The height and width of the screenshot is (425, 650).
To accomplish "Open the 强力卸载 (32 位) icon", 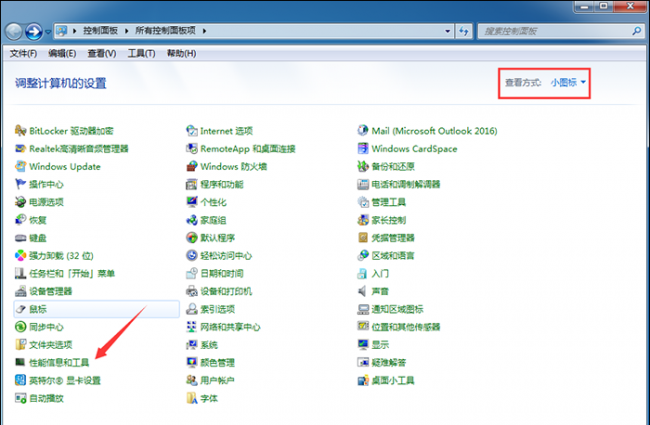I will 20,255.
